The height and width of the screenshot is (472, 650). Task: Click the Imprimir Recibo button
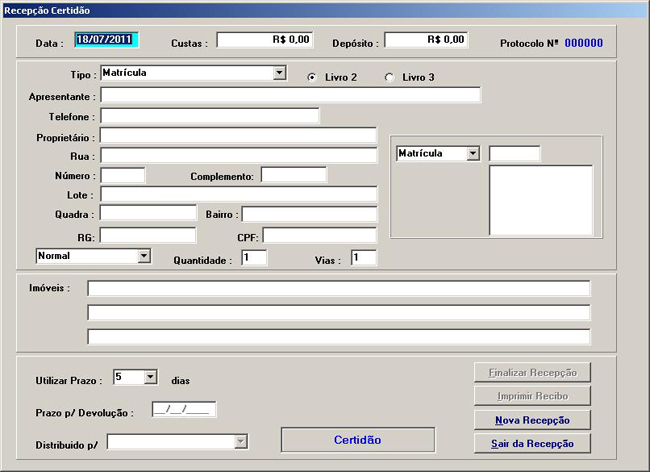tap(532, 396)
